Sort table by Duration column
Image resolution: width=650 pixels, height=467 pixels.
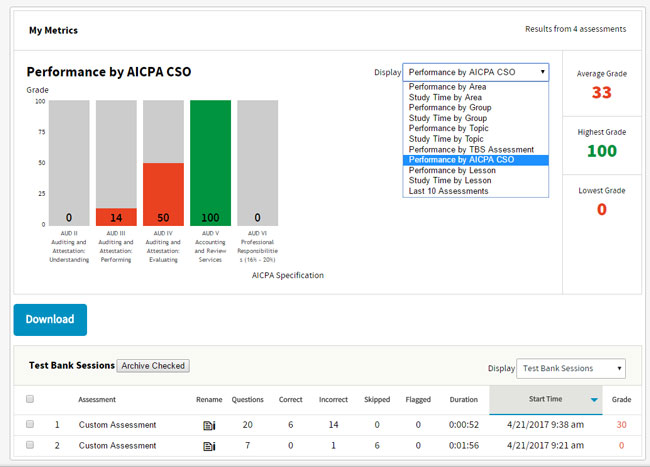[463, 399]
